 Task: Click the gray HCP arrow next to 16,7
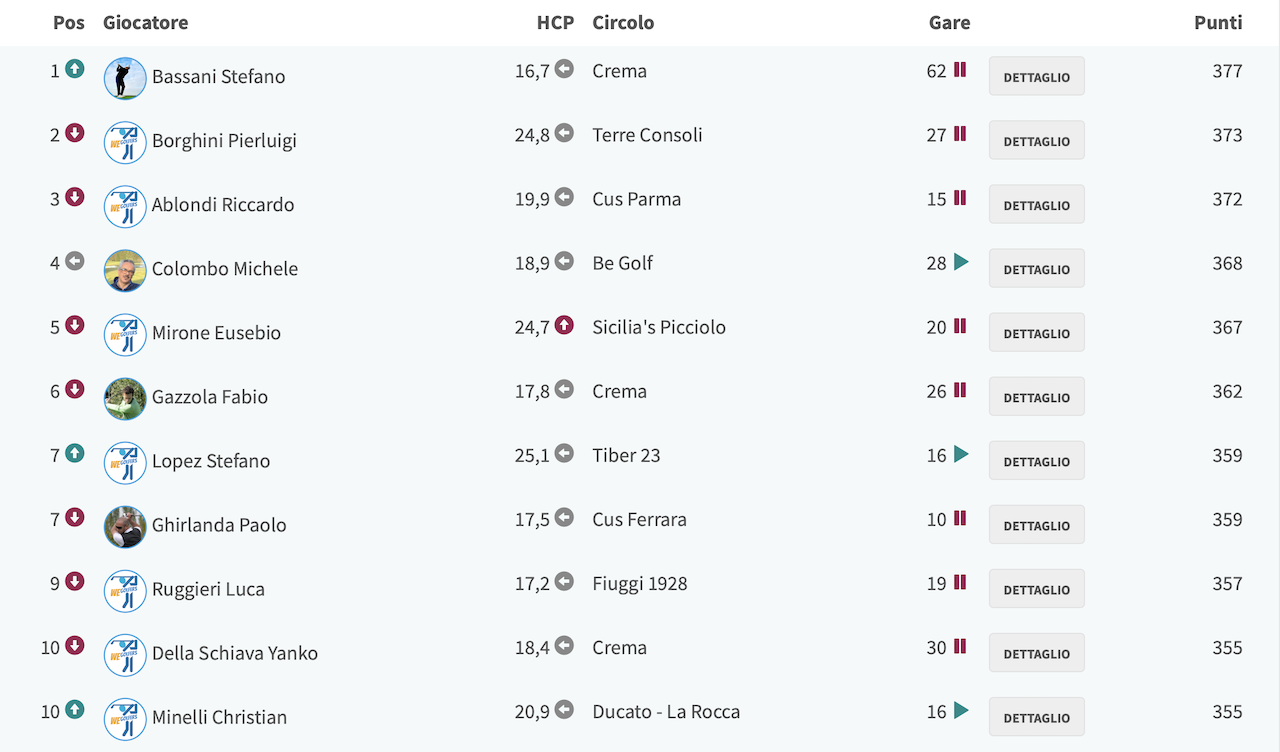point(564,69)
